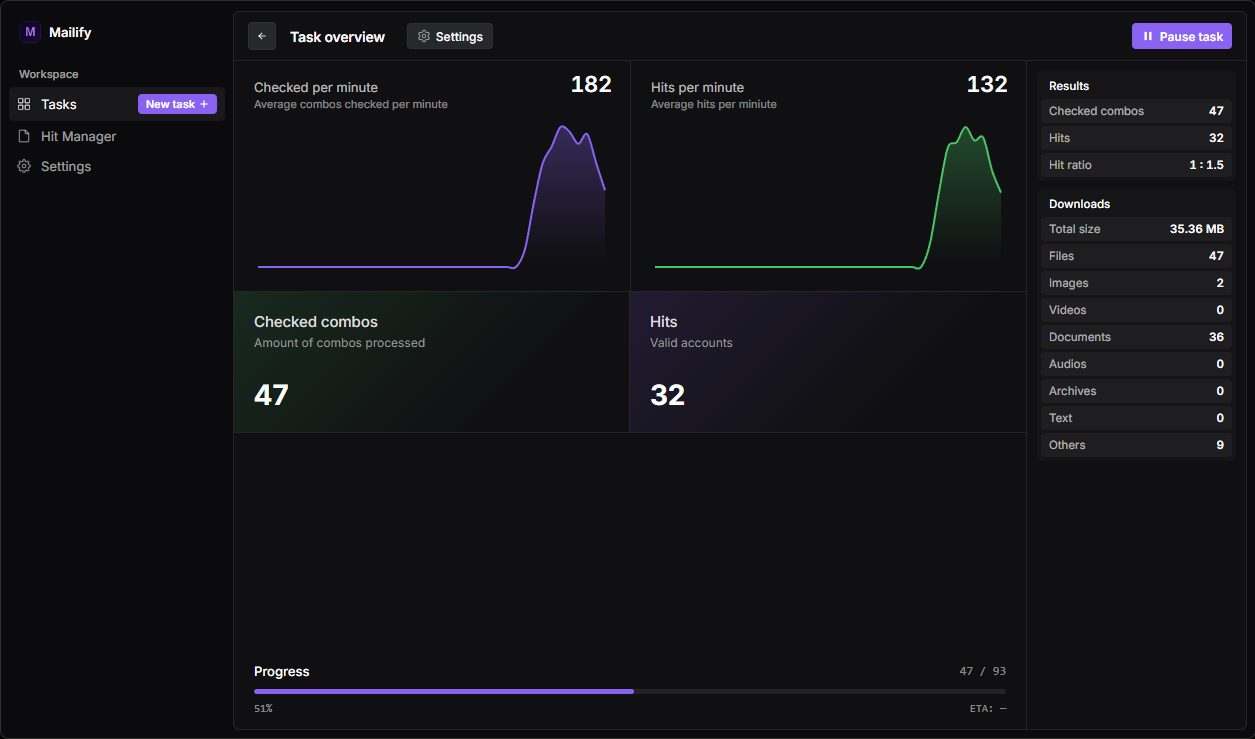Click the pause icon inside the Pause task button
The image size is (1255, 739).
click(1148, 36)
